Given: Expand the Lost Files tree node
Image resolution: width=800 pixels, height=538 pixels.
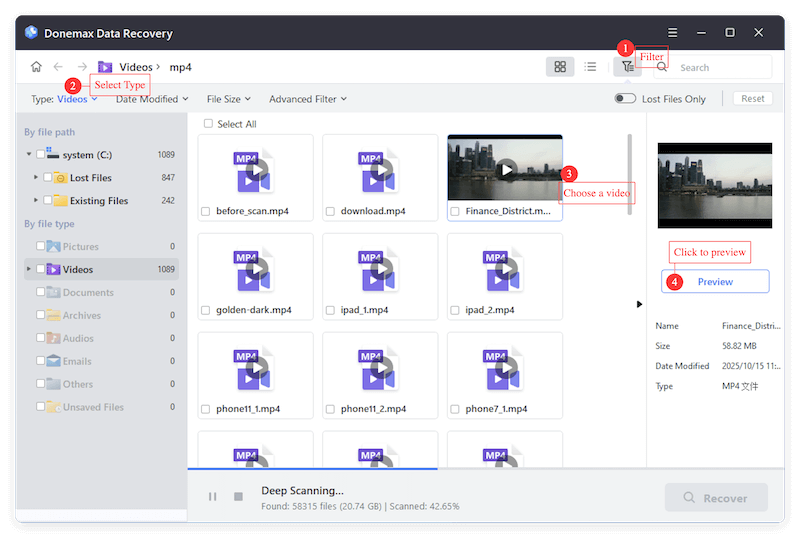Looking at the screenshot, I should point(36,177).
